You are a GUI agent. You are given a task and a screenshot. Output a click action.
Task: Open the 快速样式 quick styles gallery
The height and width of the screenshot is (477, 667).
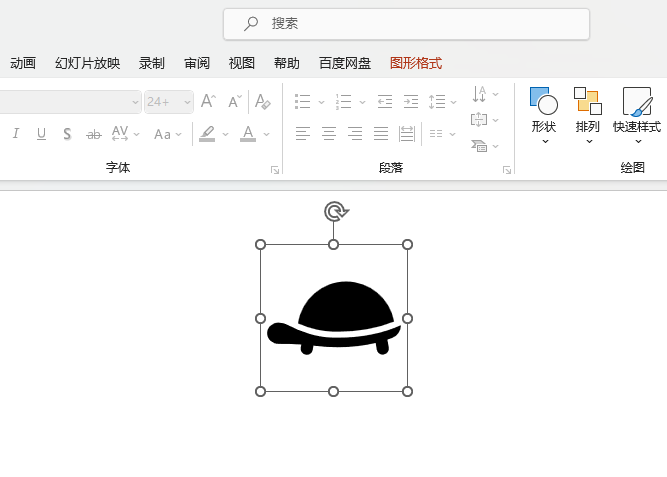pos(637,116)
